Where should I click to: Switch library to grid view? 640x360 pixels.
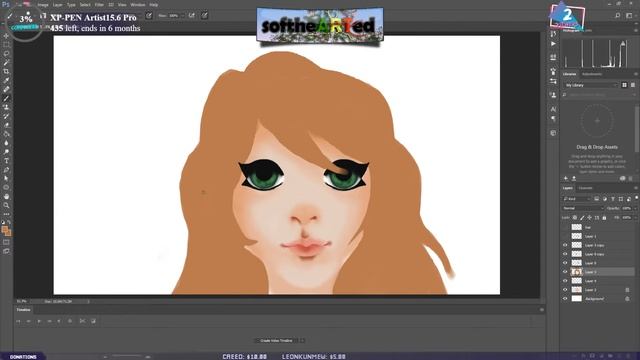coord(624,85)
